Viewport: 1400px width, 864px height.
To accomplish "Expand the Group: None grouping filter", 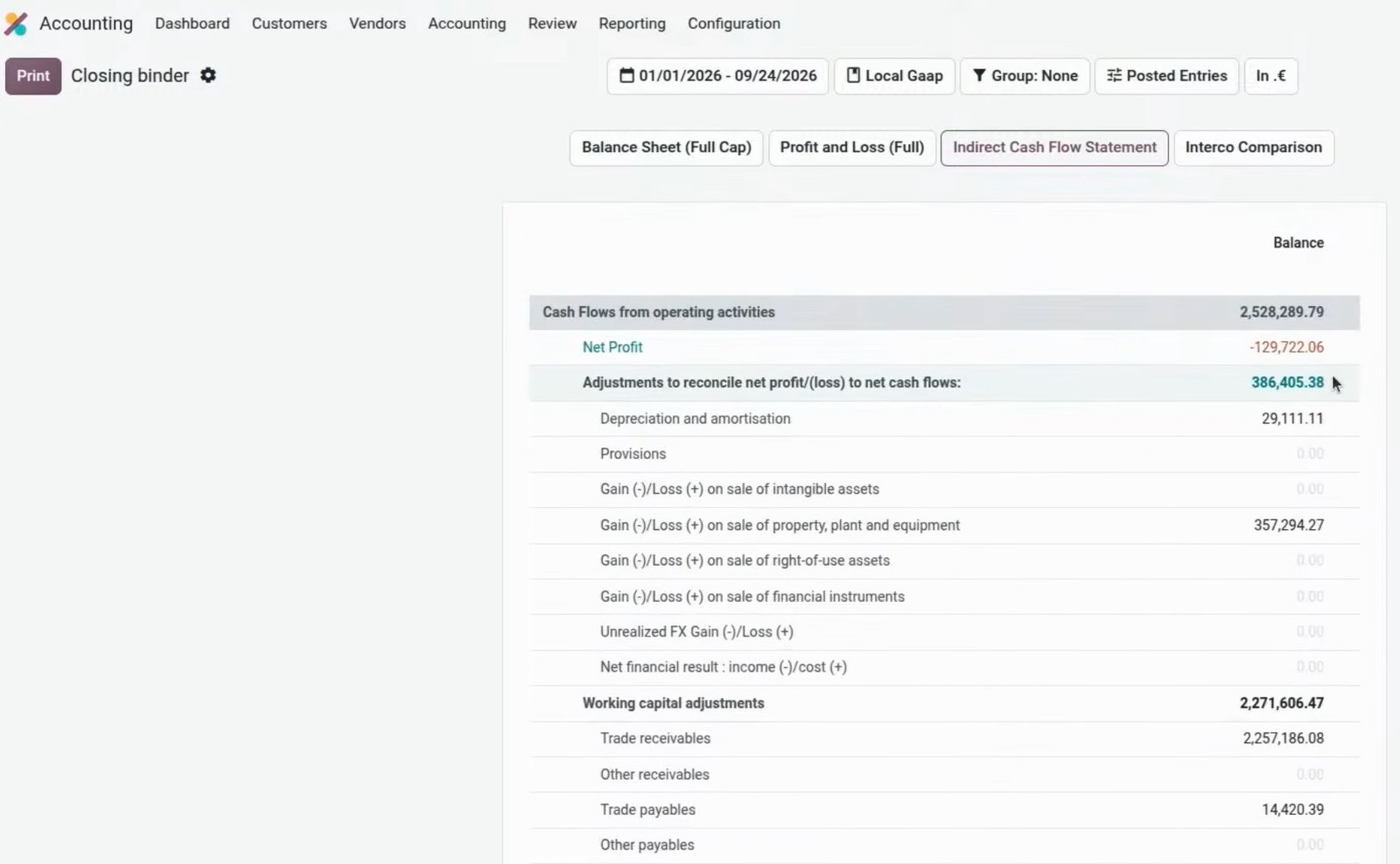I will coord(1025,76).
